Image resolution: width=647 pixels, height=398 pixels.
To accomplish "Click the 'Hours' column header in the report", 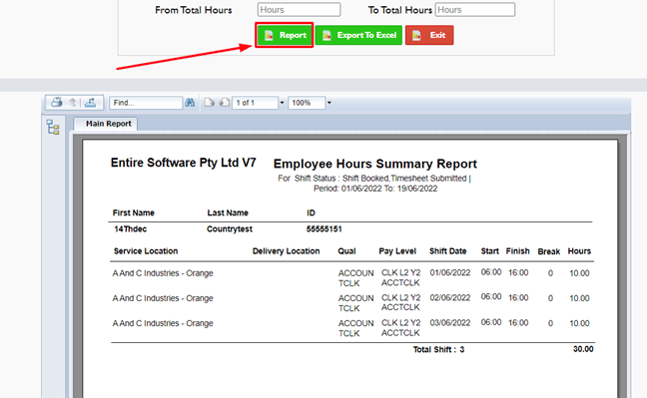I will pyautogui.click(x=579, y=251).
